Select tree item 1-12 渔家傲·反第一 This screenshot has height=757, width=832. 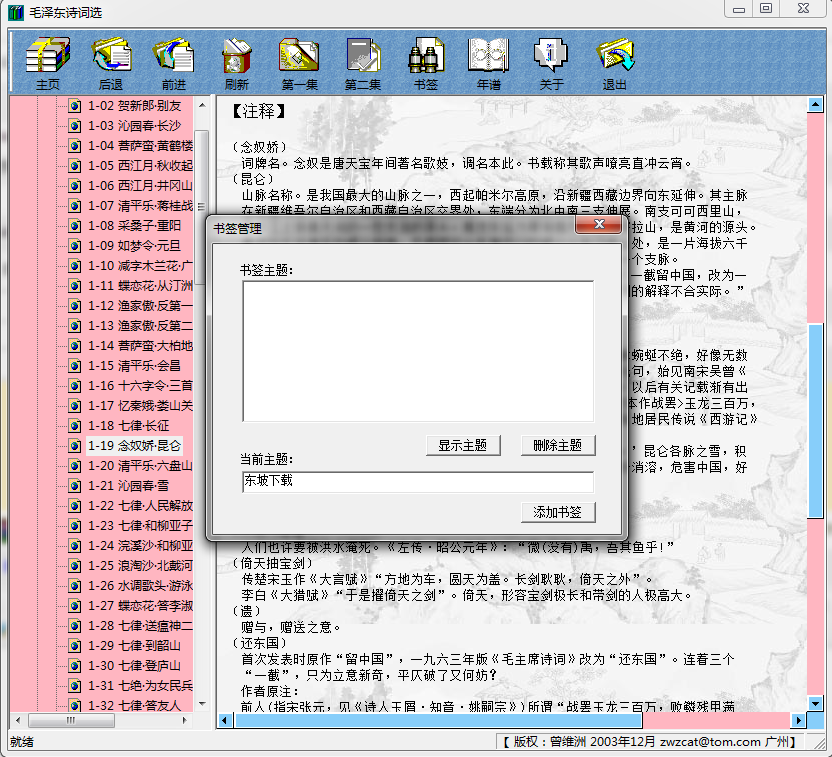140,306
